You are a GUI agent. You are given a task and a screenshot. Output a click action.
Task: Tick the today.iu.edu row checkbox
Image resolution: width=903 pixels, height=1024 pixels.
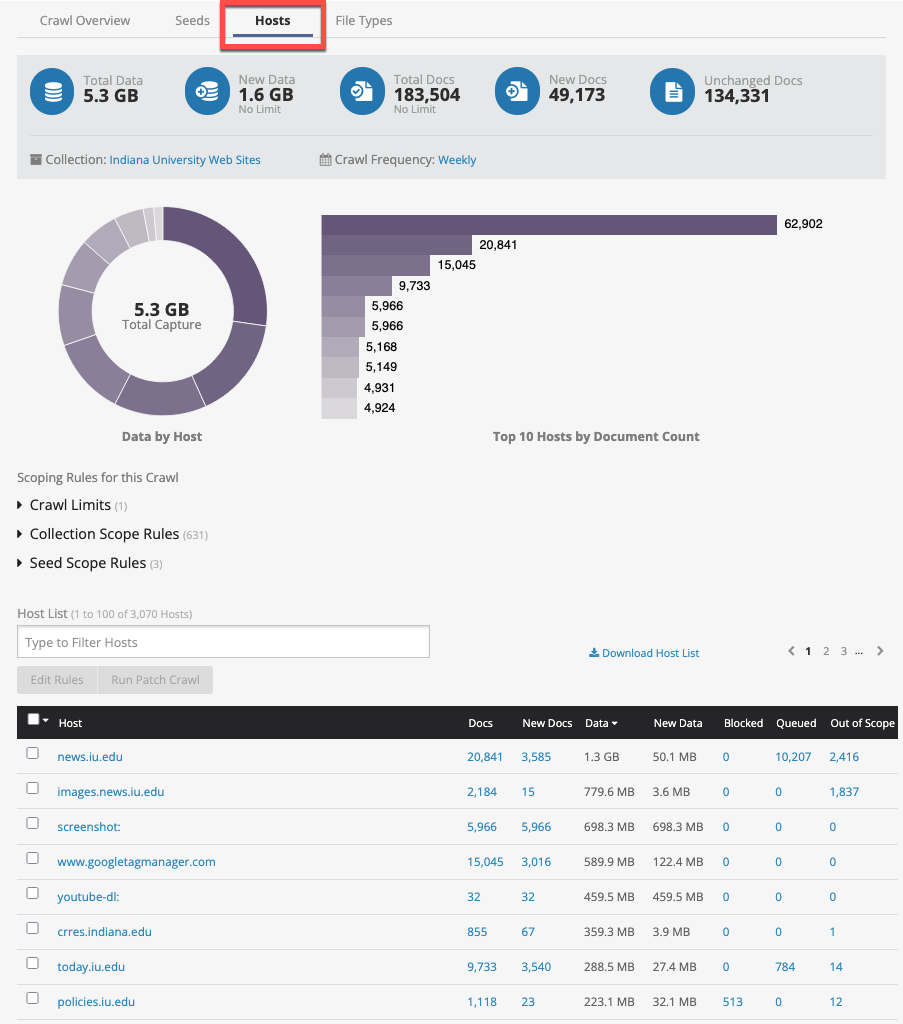33,963
